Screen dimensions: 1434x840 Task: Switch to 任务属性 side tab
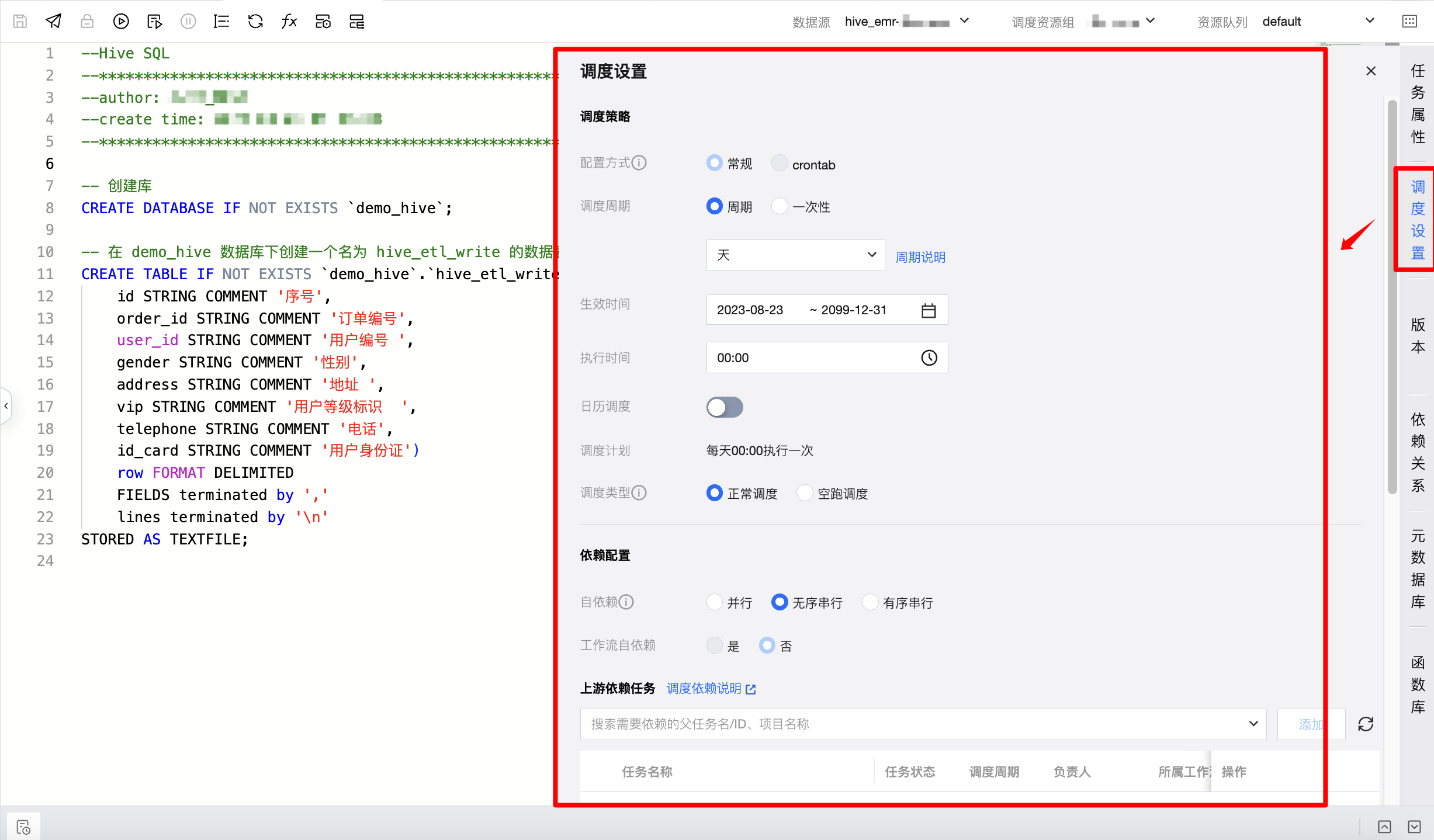click(1418, 104)
